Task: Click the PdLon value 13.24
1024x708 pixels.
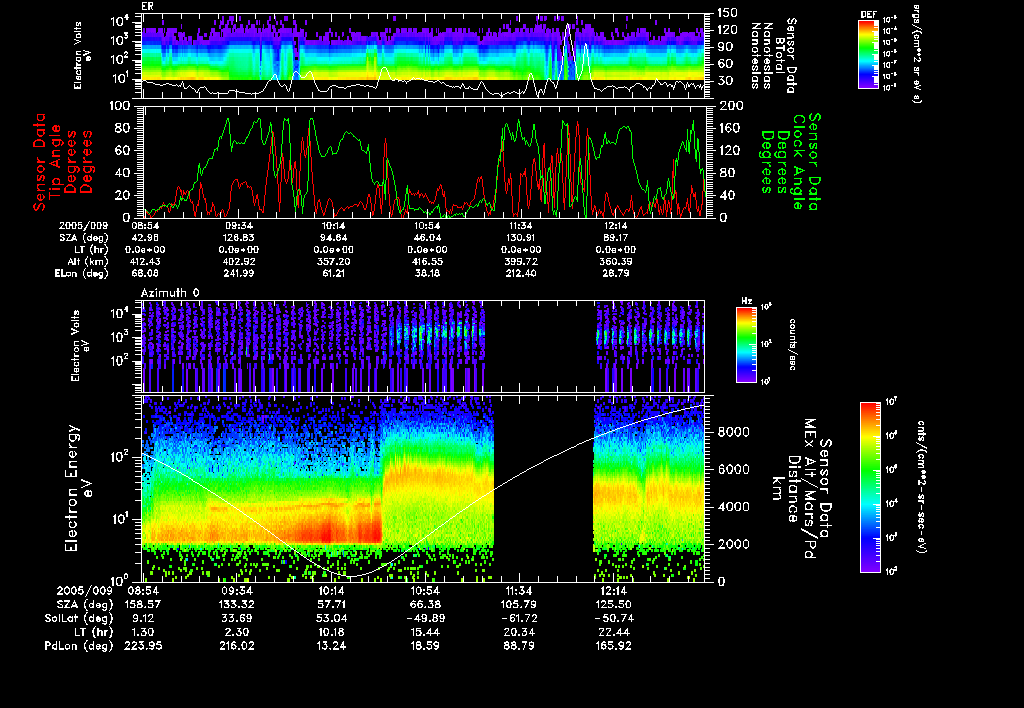Action: [x=332, y=646]
